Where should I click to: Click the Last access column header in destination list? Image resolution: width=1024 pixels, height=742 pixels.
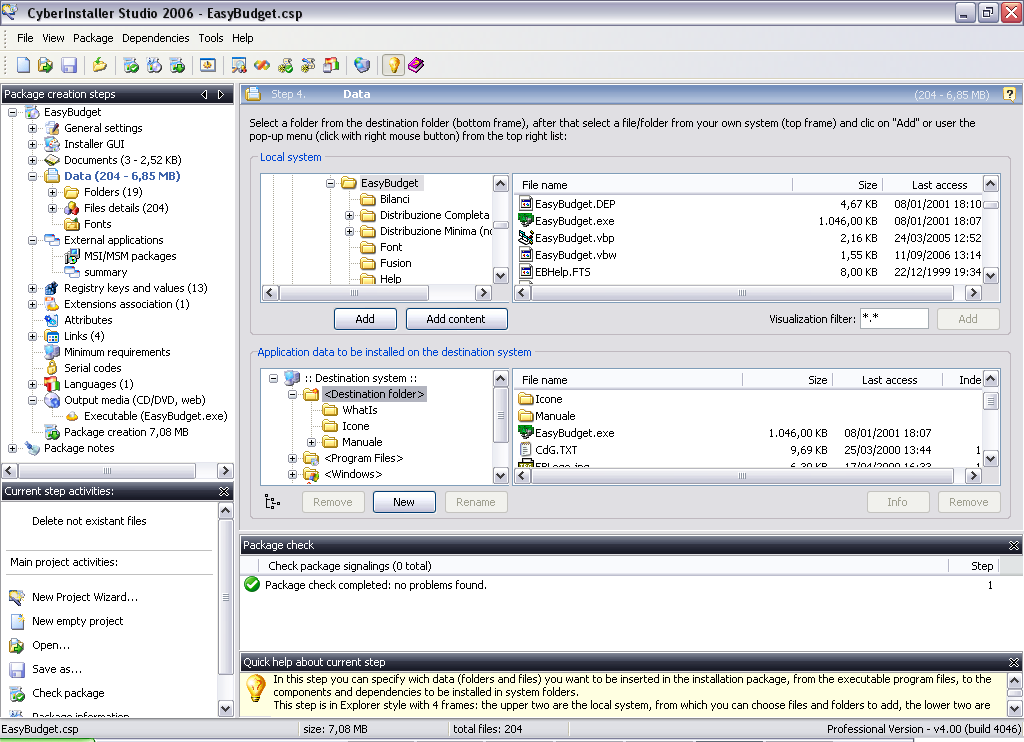tap(889, 380)
